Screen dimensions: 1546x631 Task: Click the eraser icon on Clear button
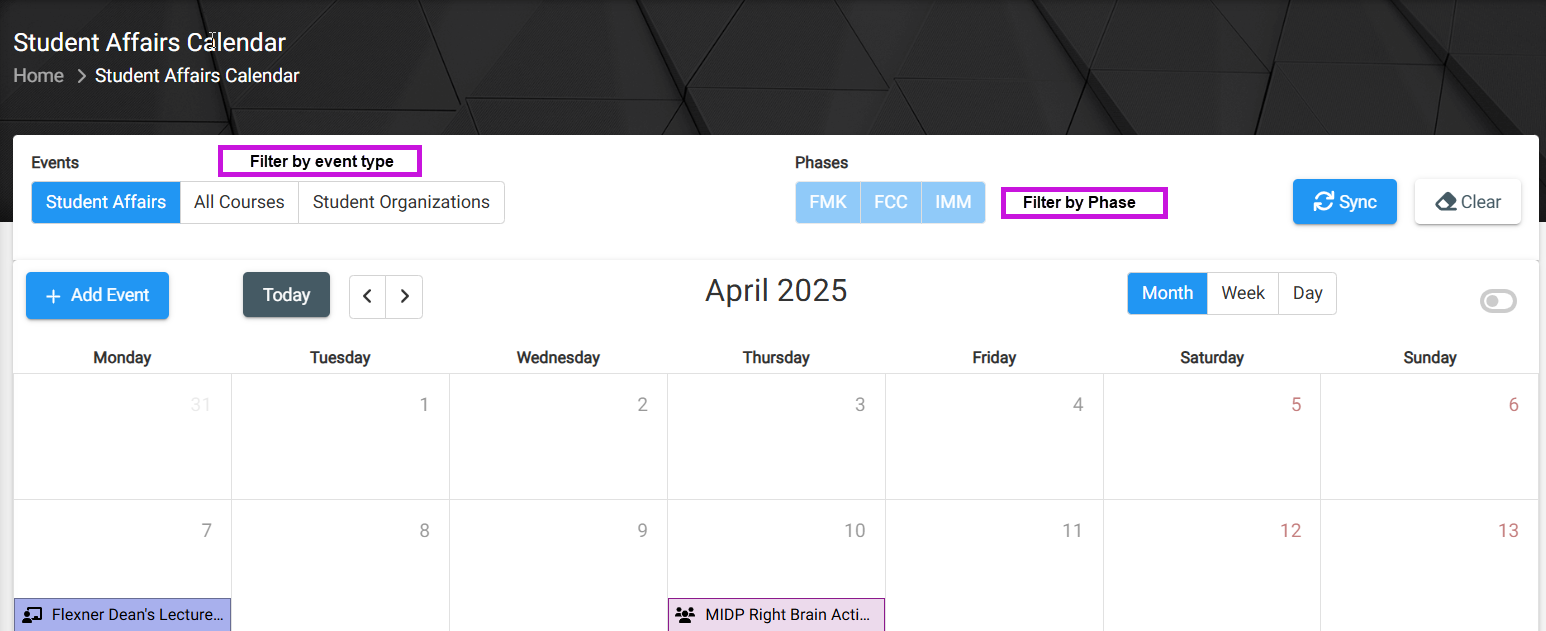pos(1446,202)
